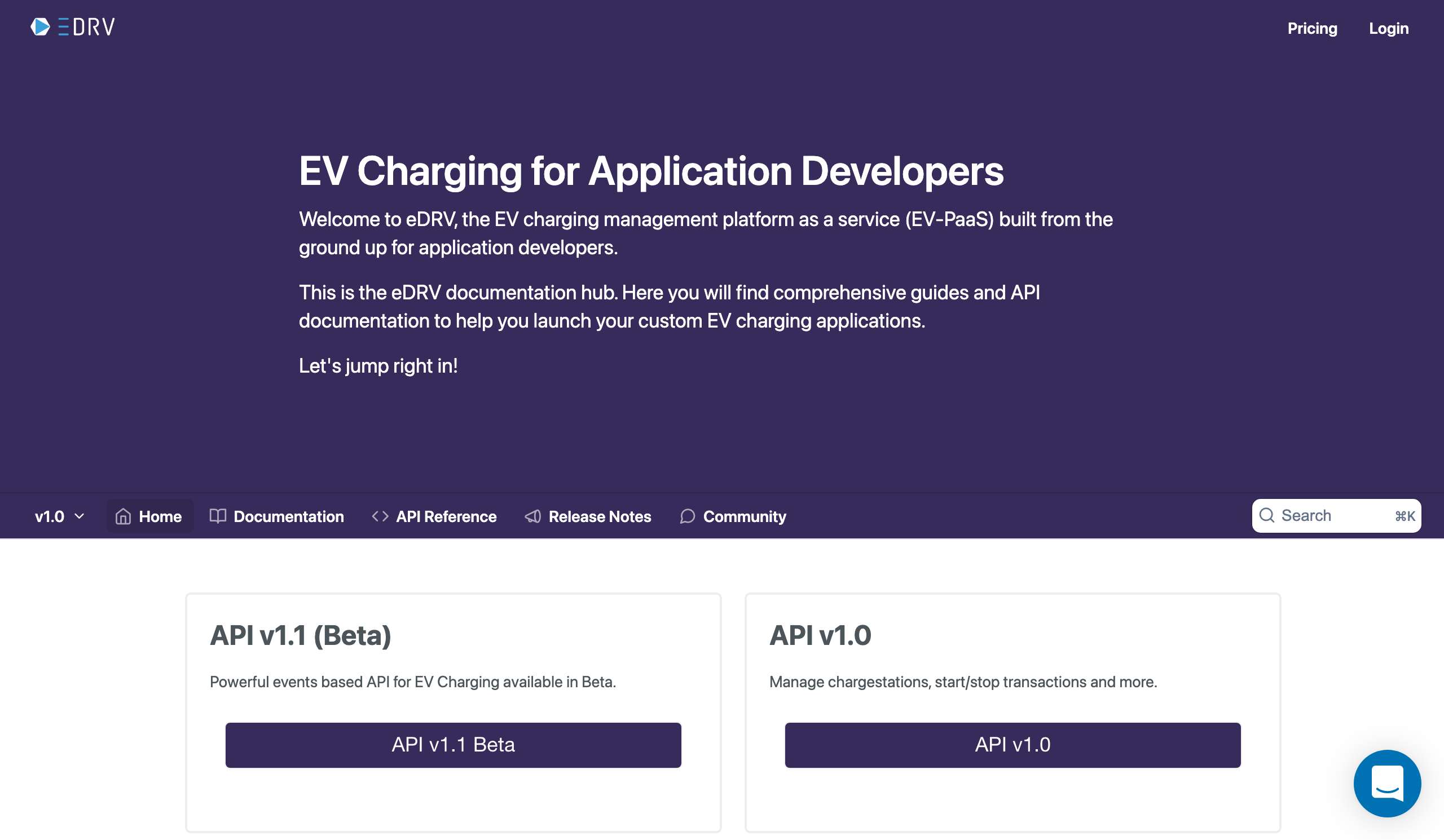Click the Release Notes megaphone icon

[533, 516]
